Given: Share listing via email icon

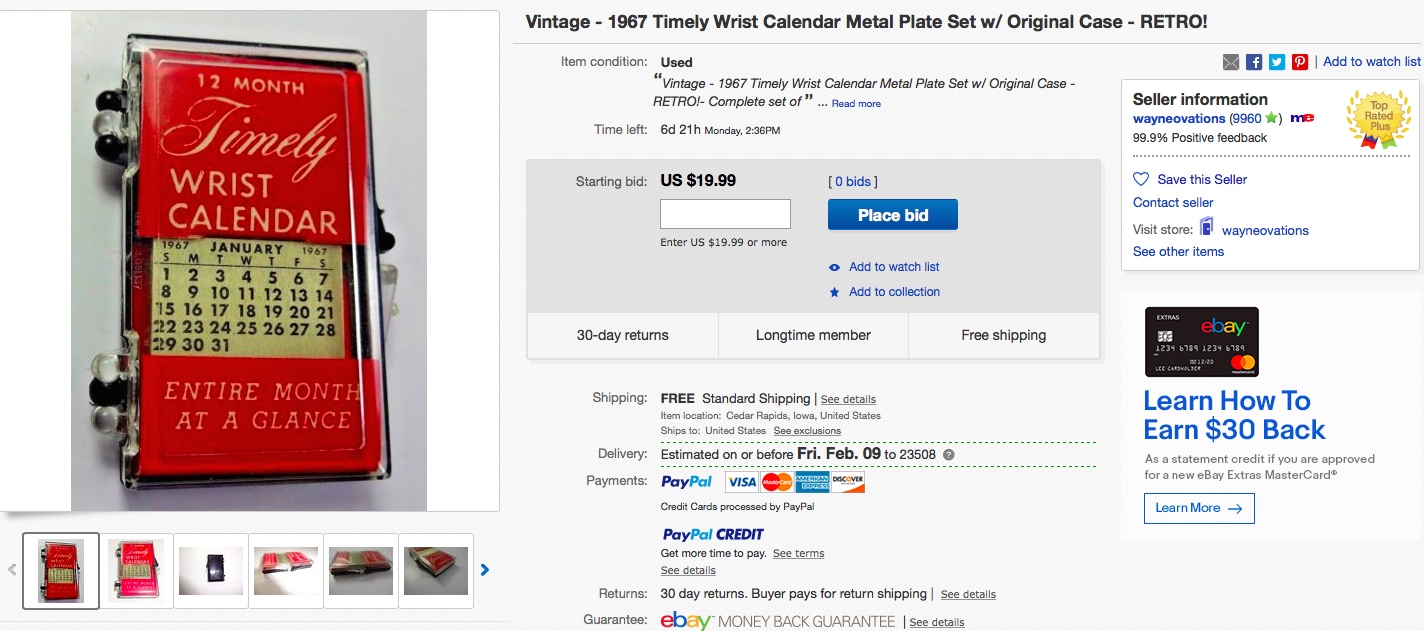Looking at the screenshot, I should (1231, 62).
